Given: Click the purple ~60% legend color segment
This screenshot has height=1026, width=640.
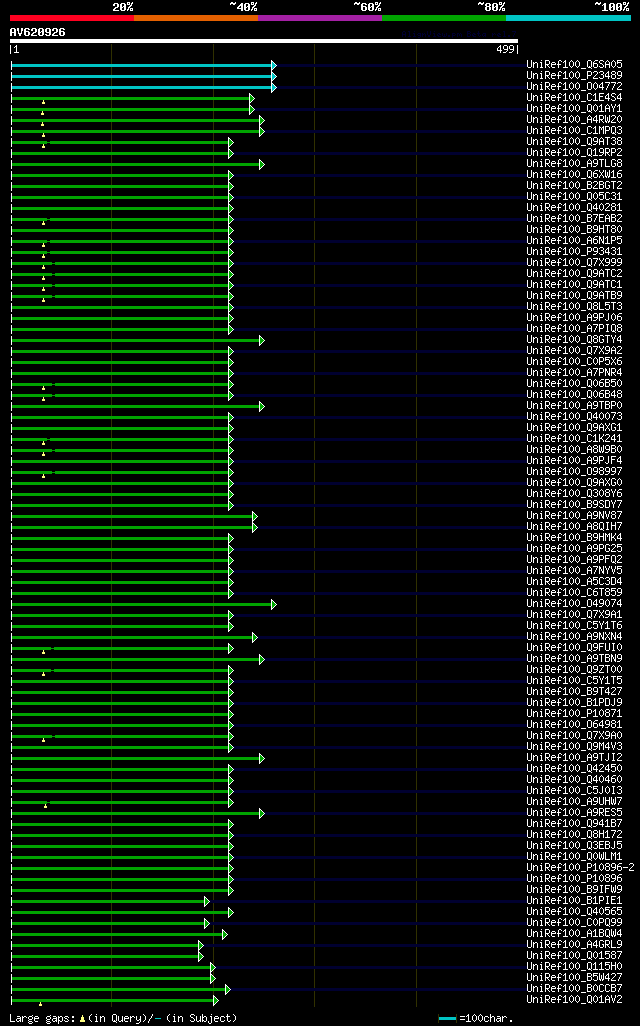Looking at the screenshot, I should (320, 18).
